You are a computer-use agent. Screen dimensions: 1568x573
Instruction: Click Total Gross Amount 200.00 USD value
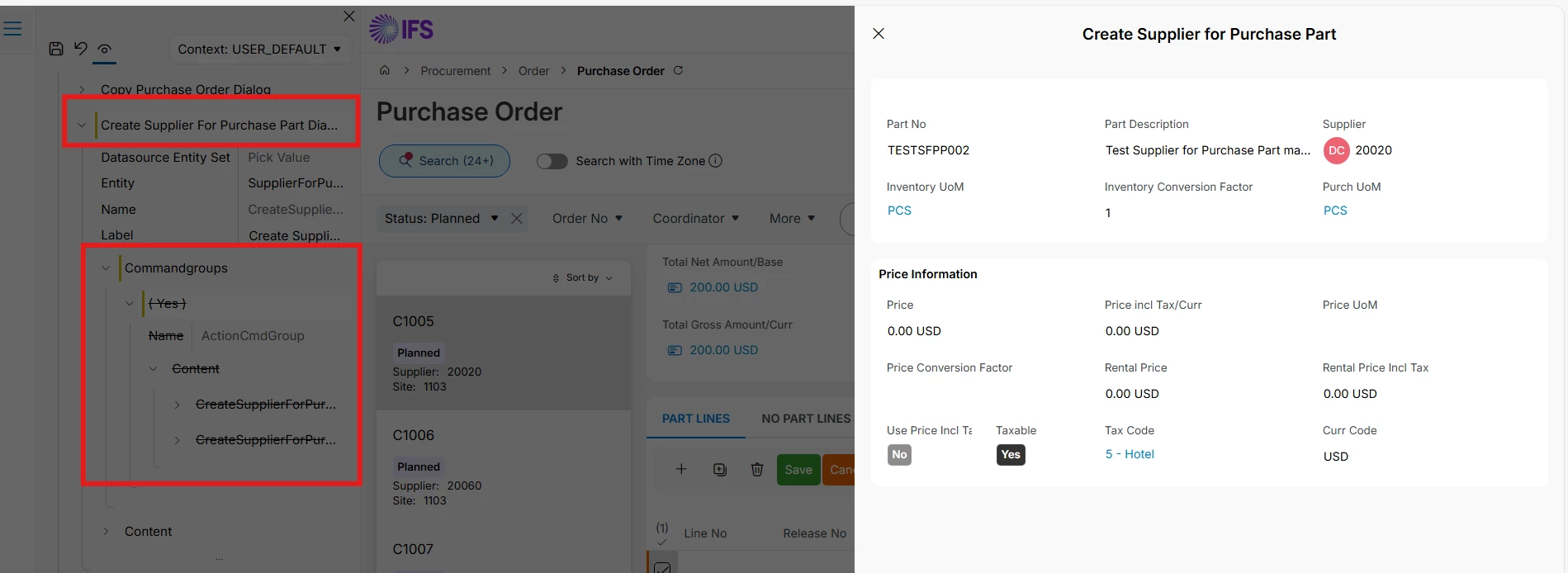[723, 350]
